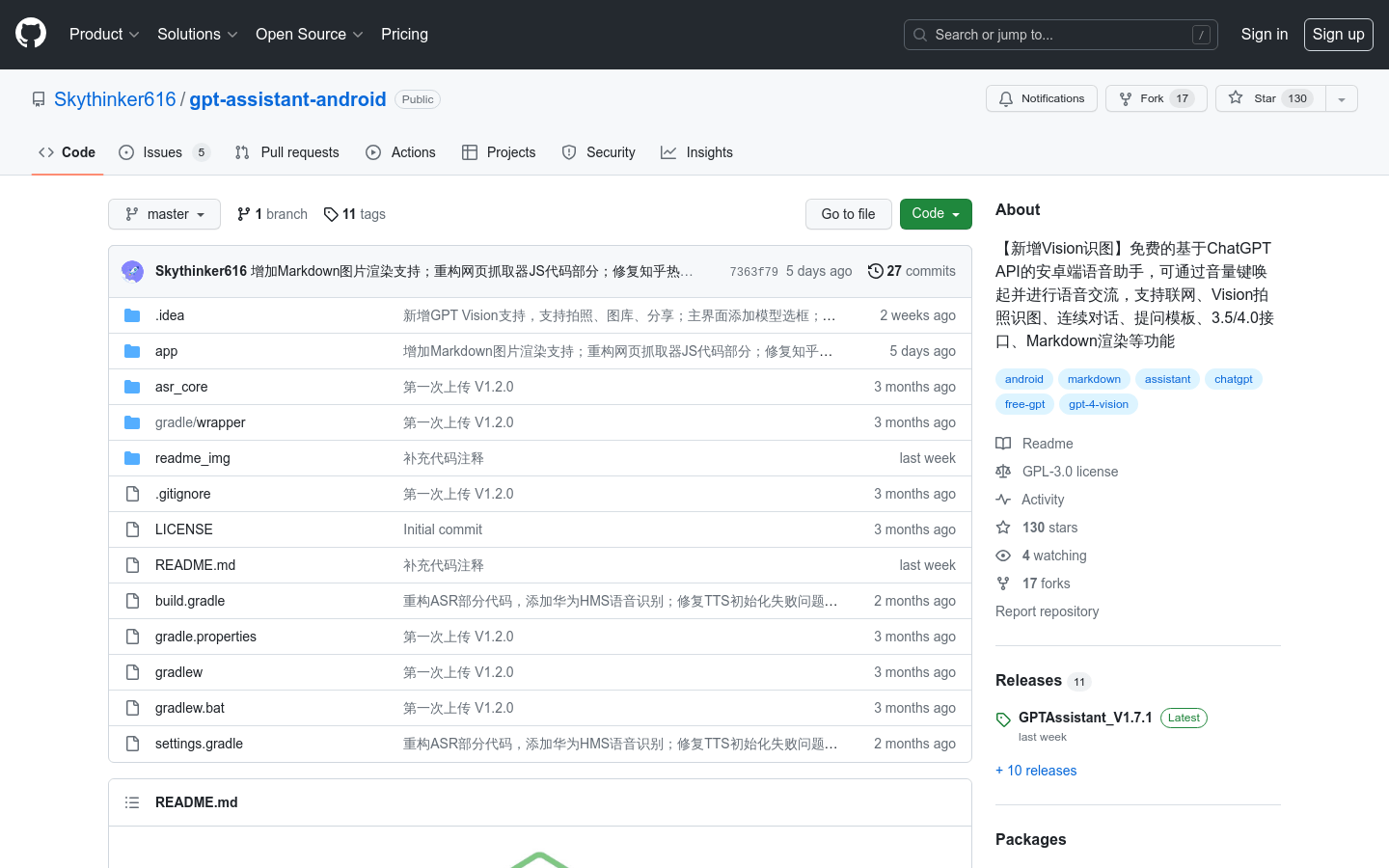Viewport: 1389px width, 868px height.
Task: Open the star button caret dropdown
Action: (x=1342, y=97)
